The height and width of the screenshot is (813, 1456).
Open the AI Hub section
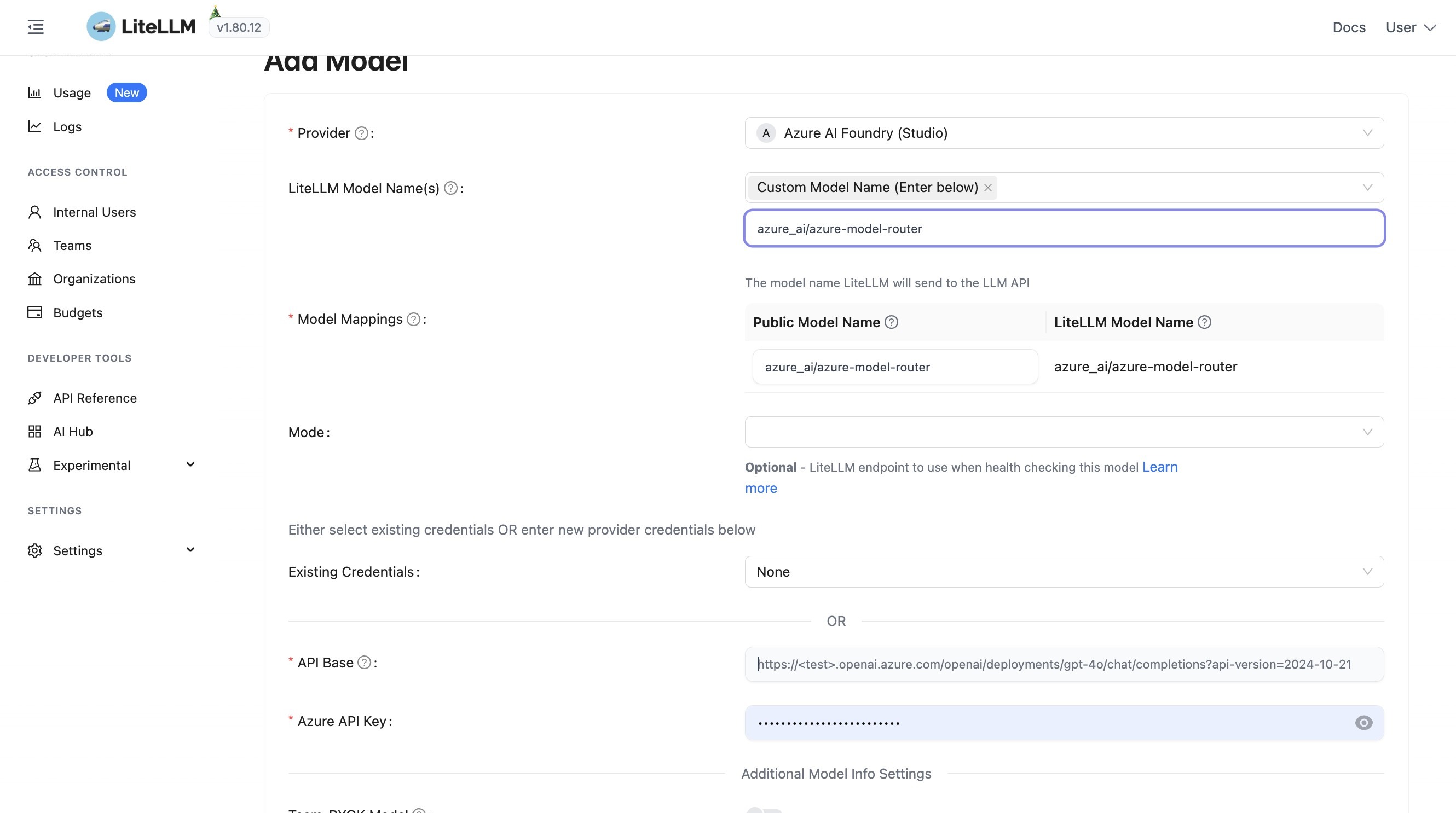72,431
